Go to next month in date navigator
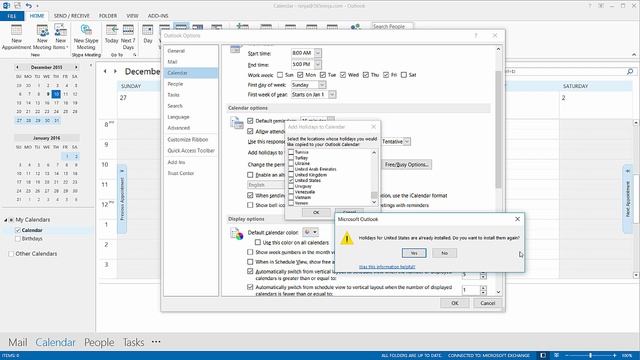Screen dimensions: 640x360 tap(76, 67)
